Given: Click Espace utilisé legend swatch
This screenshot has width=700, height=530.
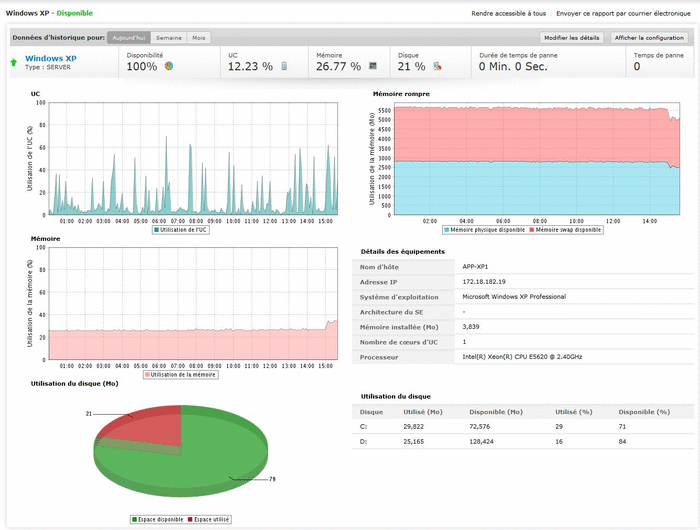Looking at the screenshot, I should click(190, 519).
